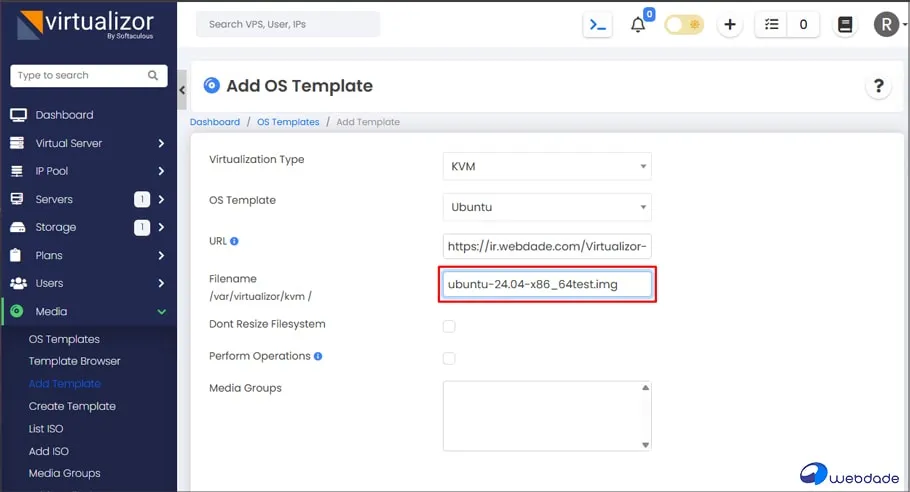Select Create Template in sidebar
The width and height of the screenshot is (910, 492).
click(72, 406)
